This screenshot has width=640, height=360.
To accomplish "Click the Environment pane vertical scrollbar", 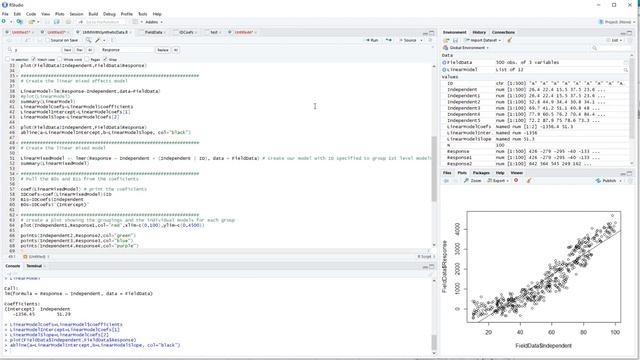I will tap(632, 98).
